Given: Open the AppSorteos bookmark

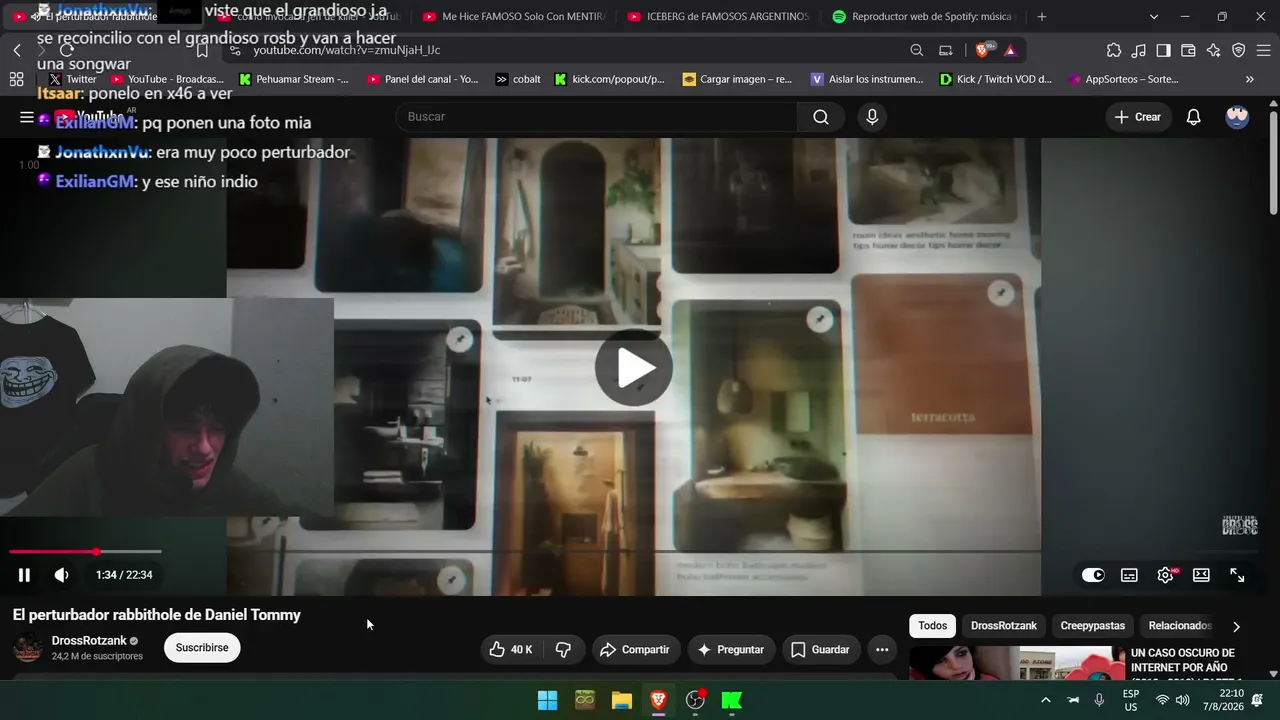Looking at the screenshot, I should point(1124,79).
